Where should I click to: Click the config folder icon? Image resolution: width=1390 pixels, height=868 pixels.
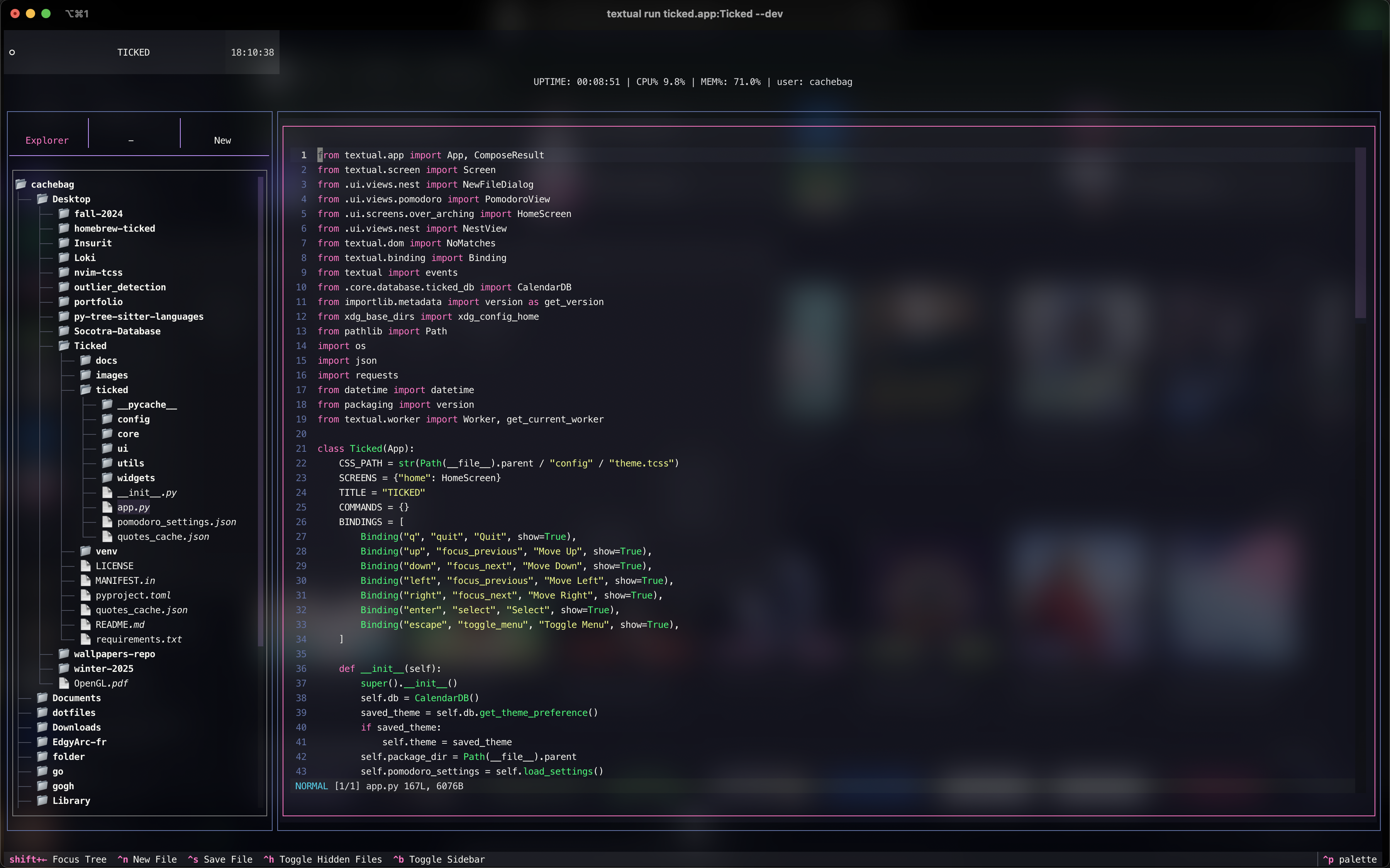pos(107,419)
